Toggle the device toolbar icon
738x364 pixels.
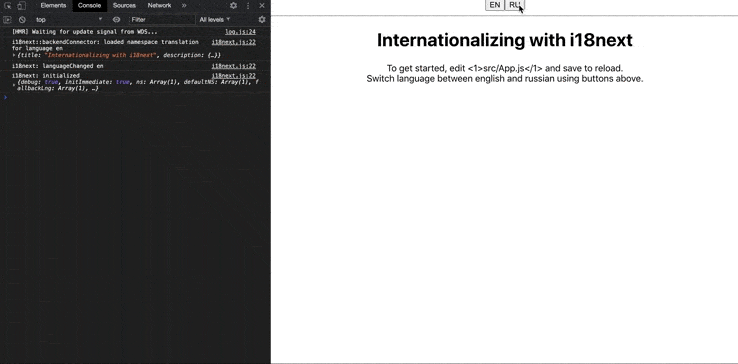pos(21,6)
